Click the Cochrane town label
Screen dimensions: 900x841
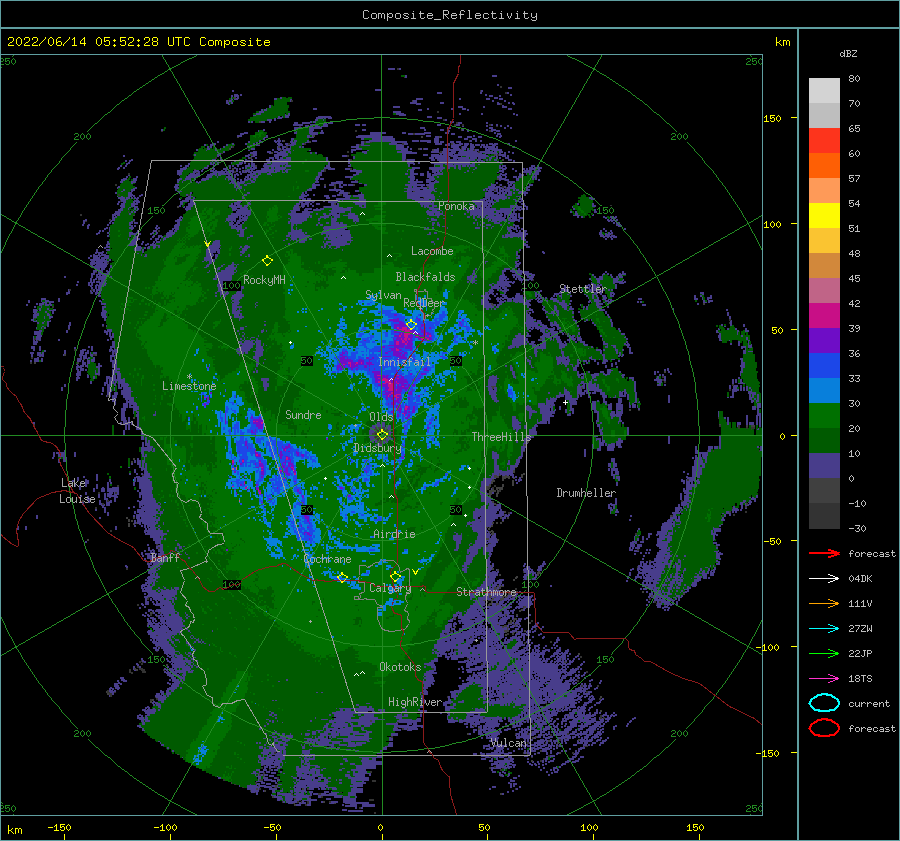[x=327, y=559]
